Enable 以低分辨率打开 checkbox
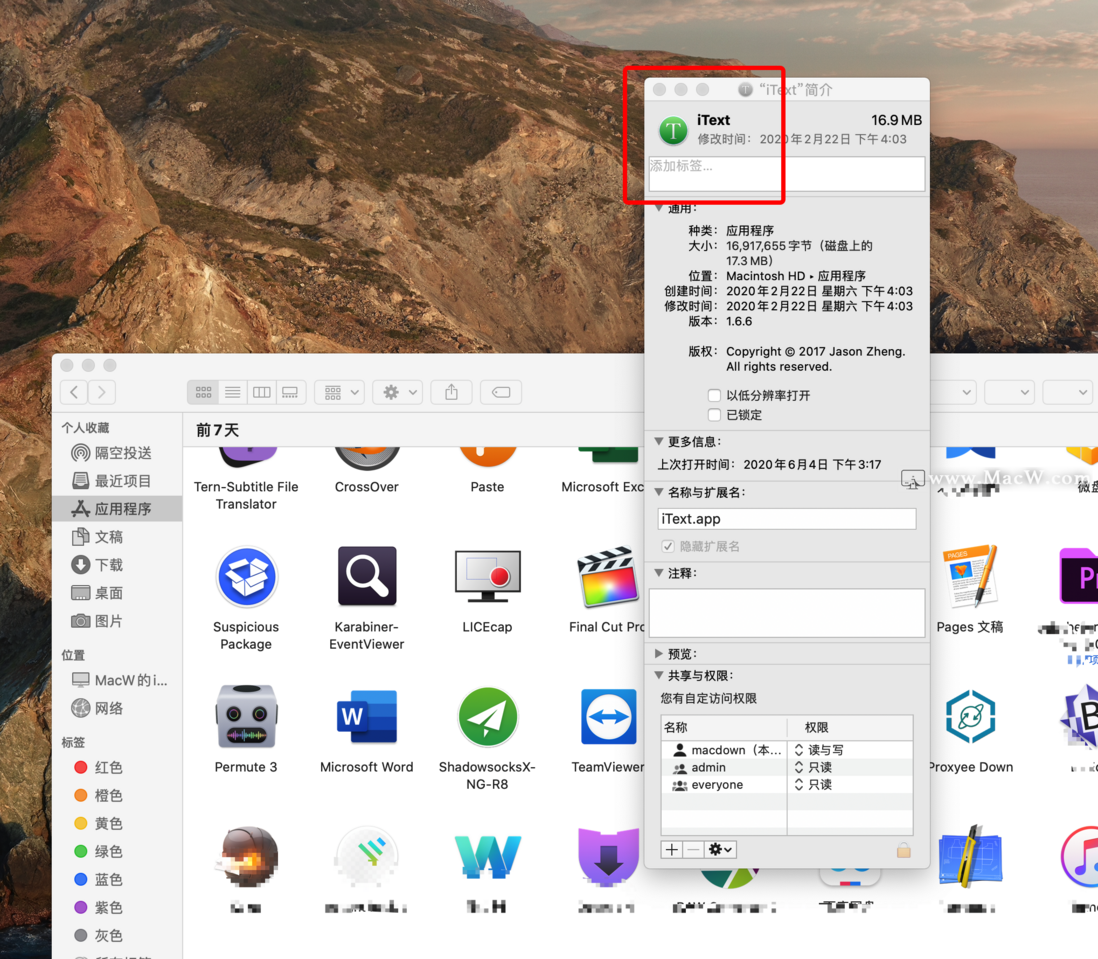The width and height of the screenshot is (1098, 959). click(x=714, y=396)
